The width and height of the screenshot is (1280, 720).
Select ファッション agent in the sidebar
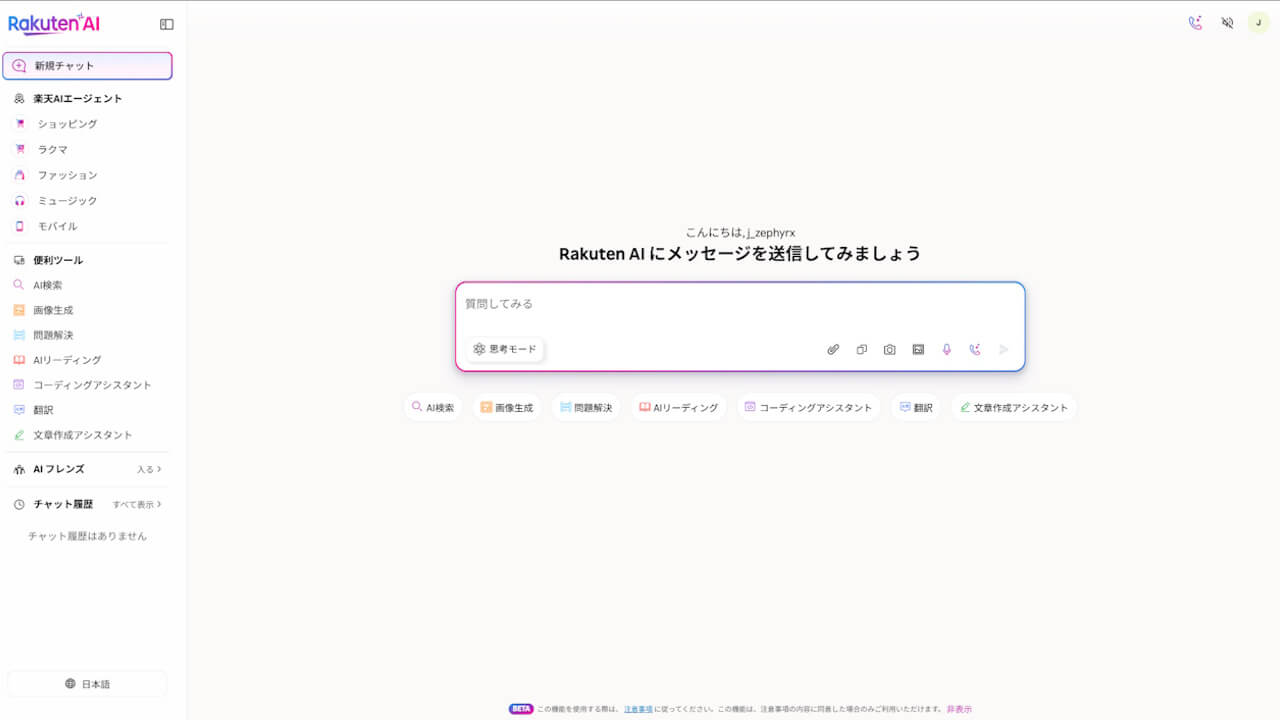[x=67, y=175]
